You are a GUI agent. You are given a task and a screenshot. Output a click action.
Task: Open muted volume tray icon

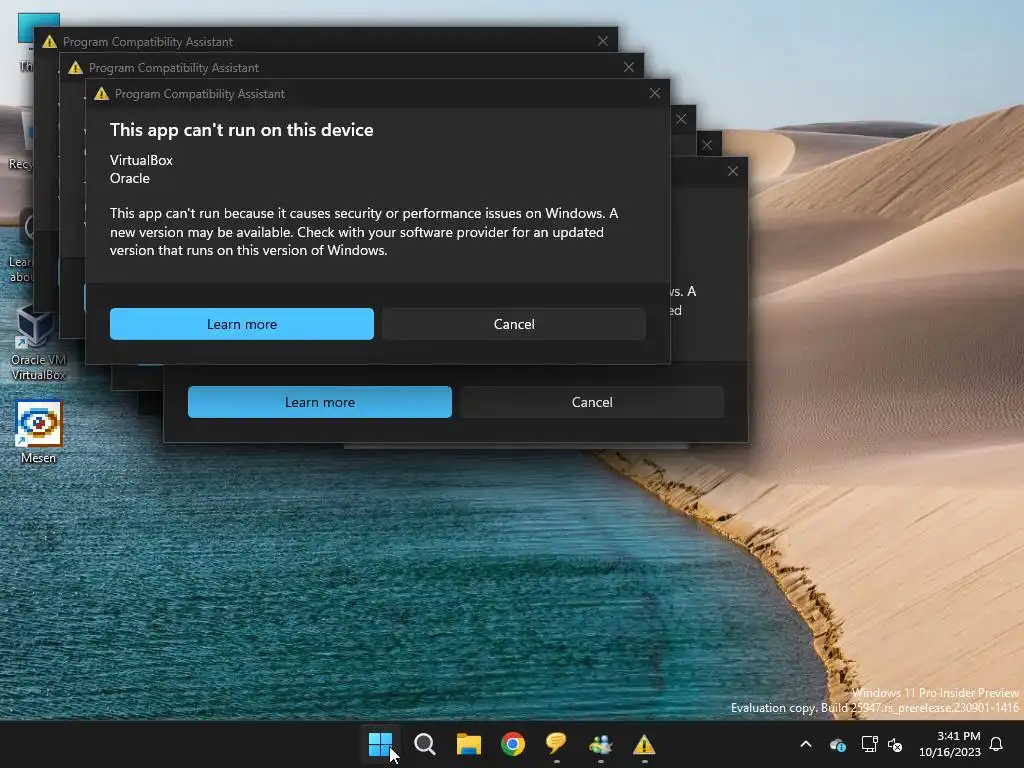click(x=895, y=744)
